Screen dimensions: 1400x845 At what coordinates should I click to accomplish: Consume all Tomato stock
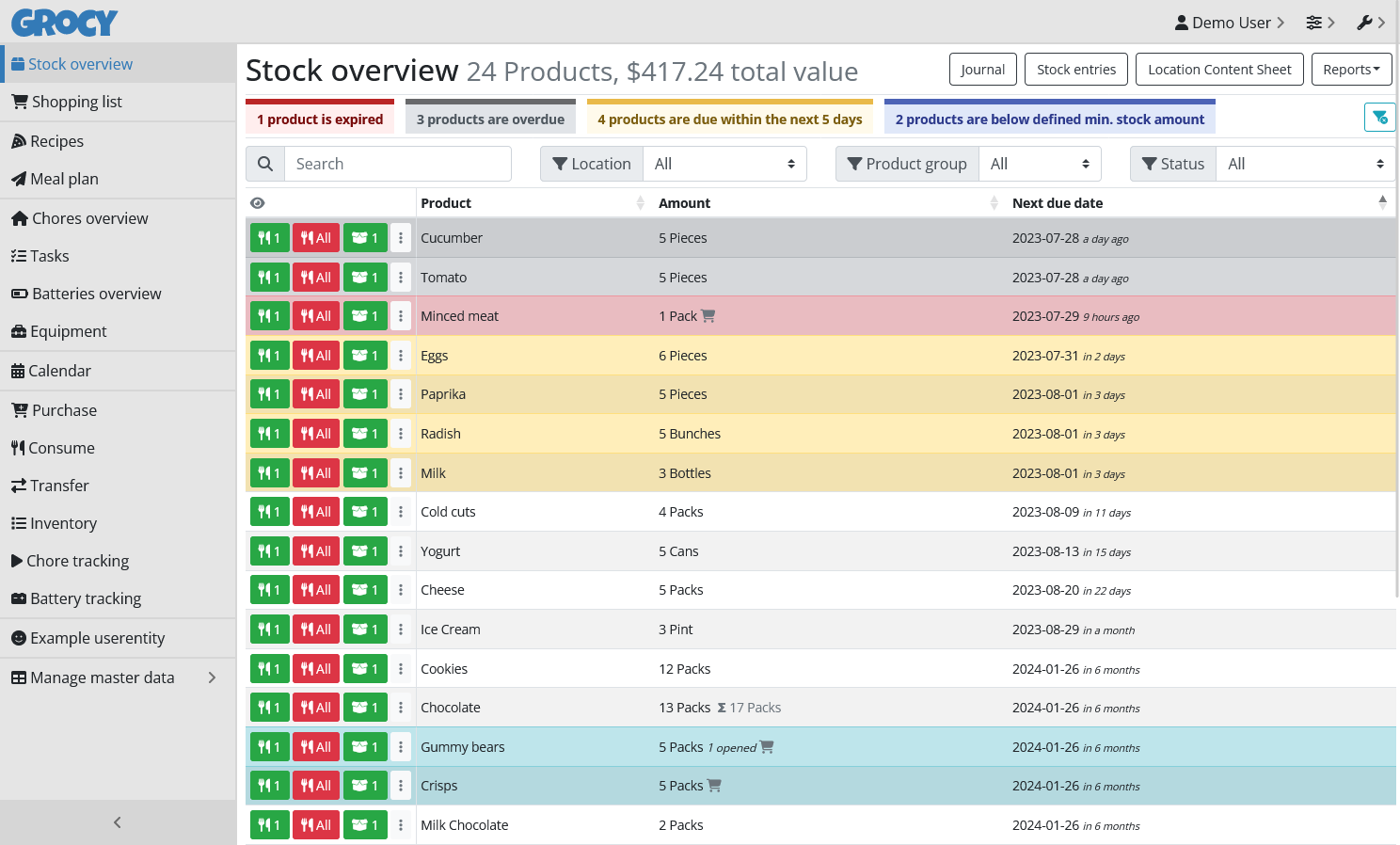coord(315,278)
